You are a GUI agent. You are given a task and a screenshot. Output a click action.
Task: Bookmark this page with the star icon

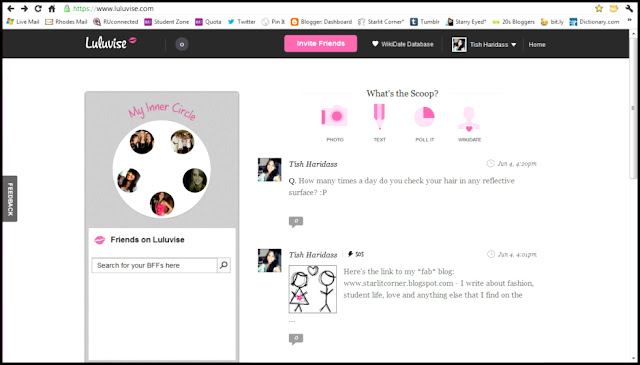coord(599,9)
